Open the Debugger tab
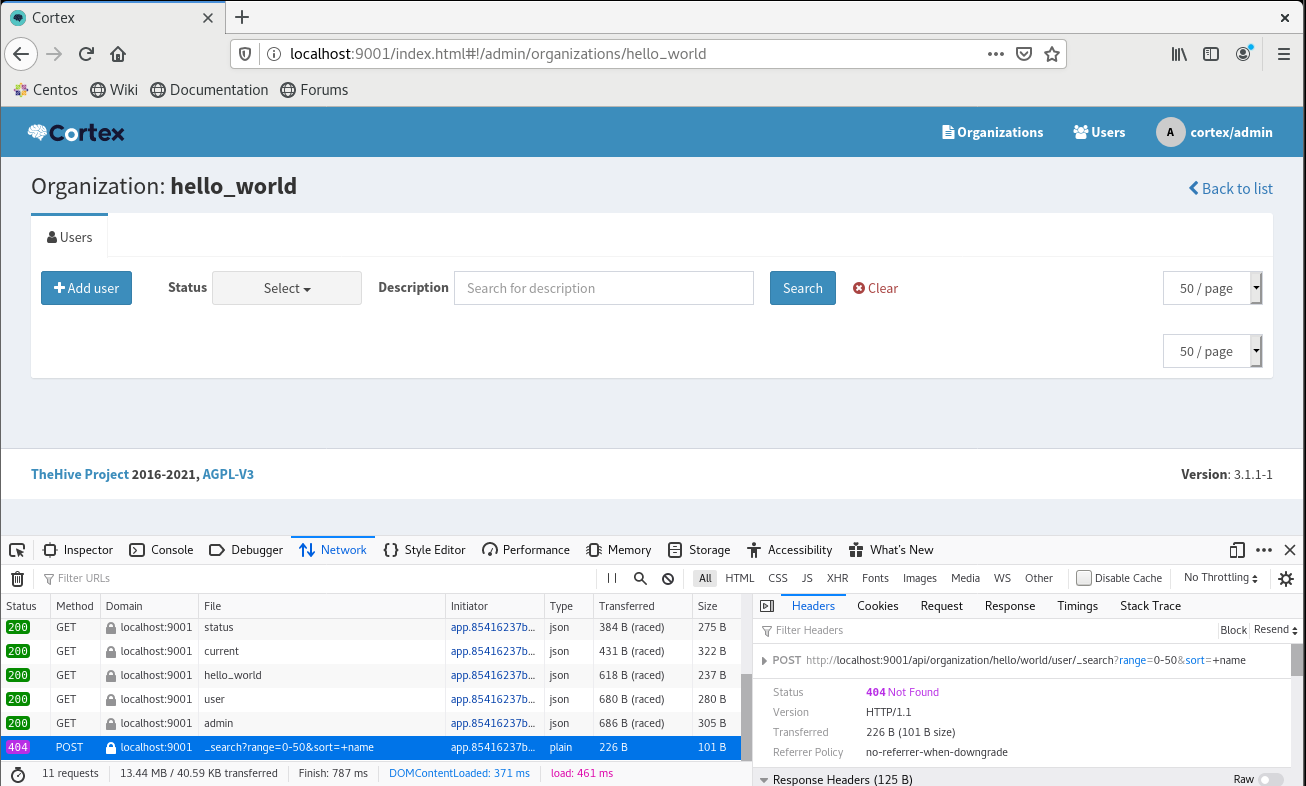1306x786 pixels. (246, 550)
